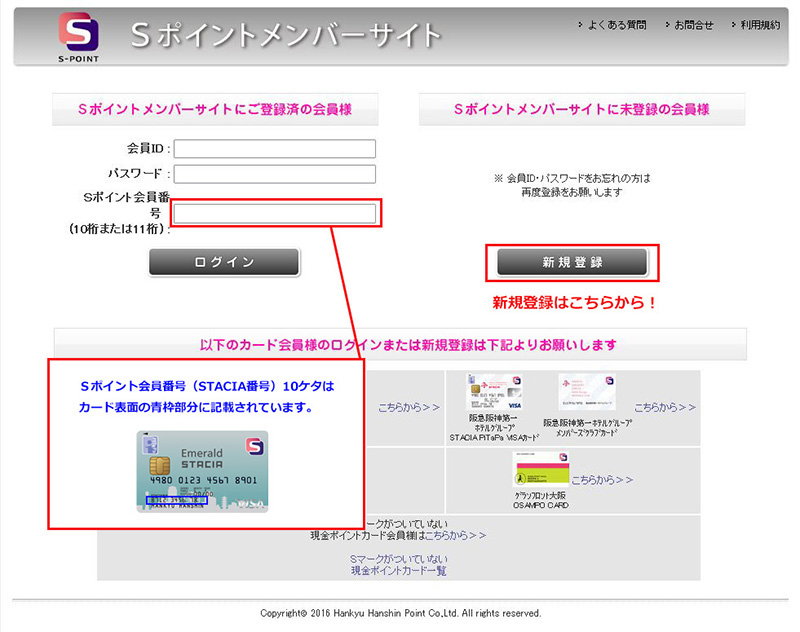Open the 現金ポイントカード一覧 link
Image resolution: width=800 pixels, height=632 pixels.
(x=398, y=570)
